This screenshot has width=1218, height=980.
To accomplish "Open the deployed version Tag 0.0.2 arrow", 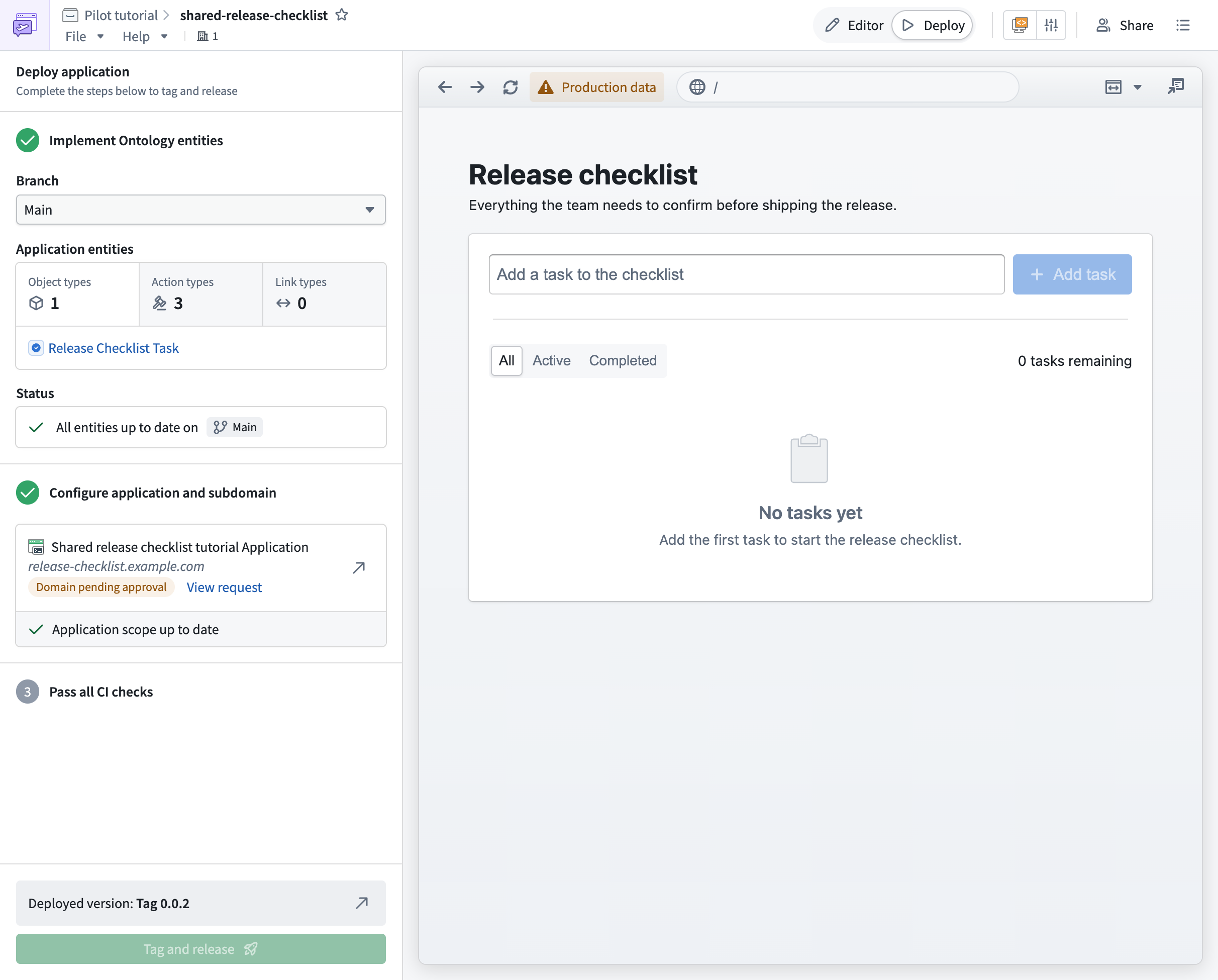I will pyautogui.click(x=362, y=903).
